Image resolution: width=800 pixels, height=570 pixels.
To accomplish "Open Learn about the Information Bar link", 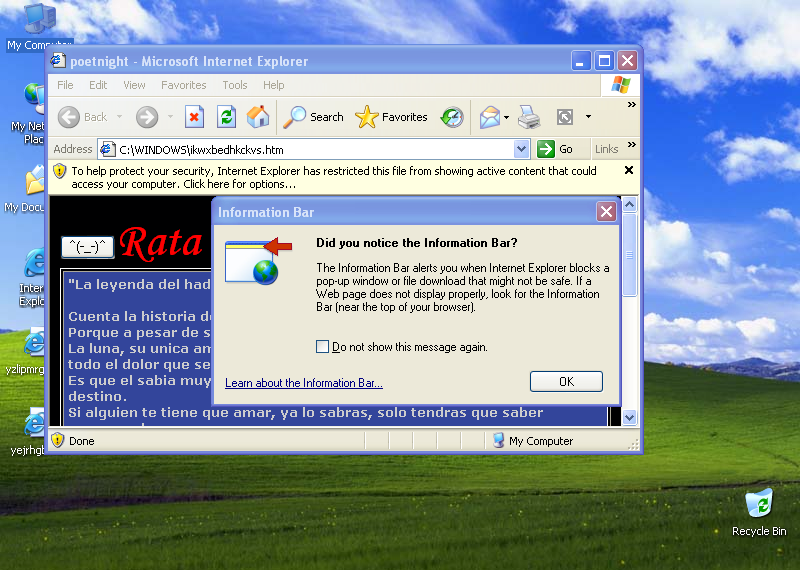I will click(304, 383).
